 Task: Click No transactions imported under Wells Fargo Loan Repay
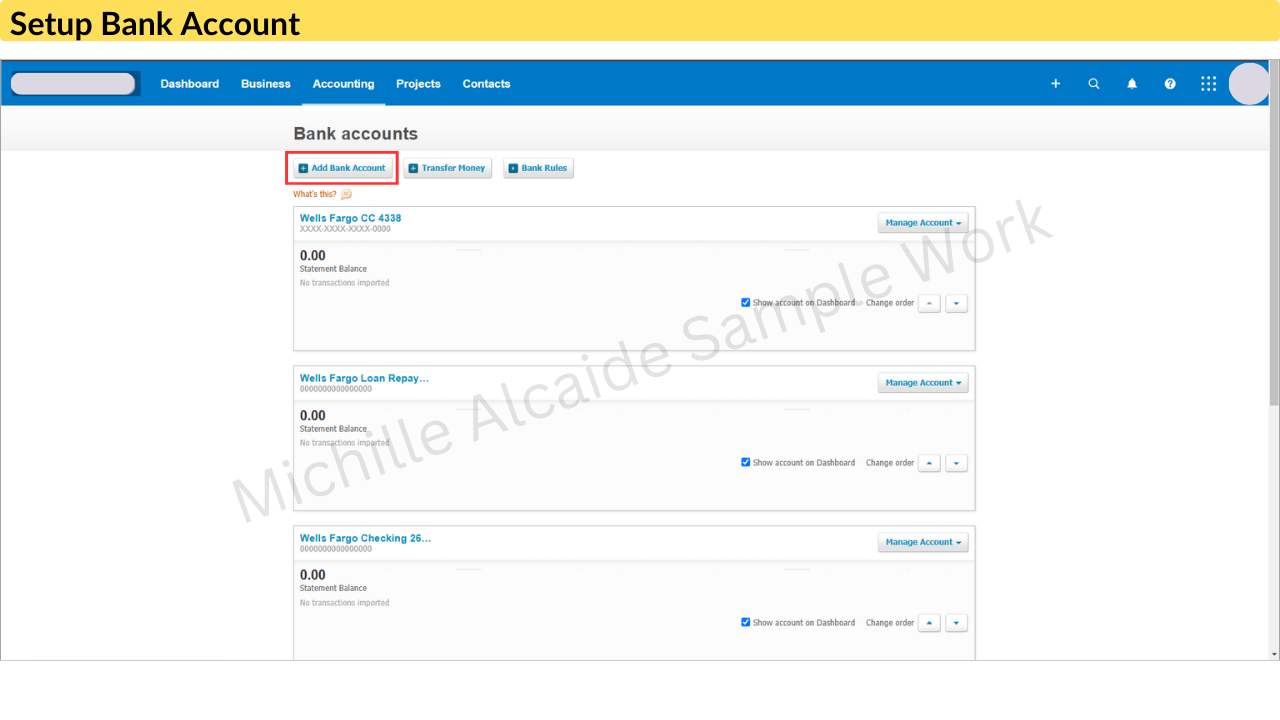[345, 443]
